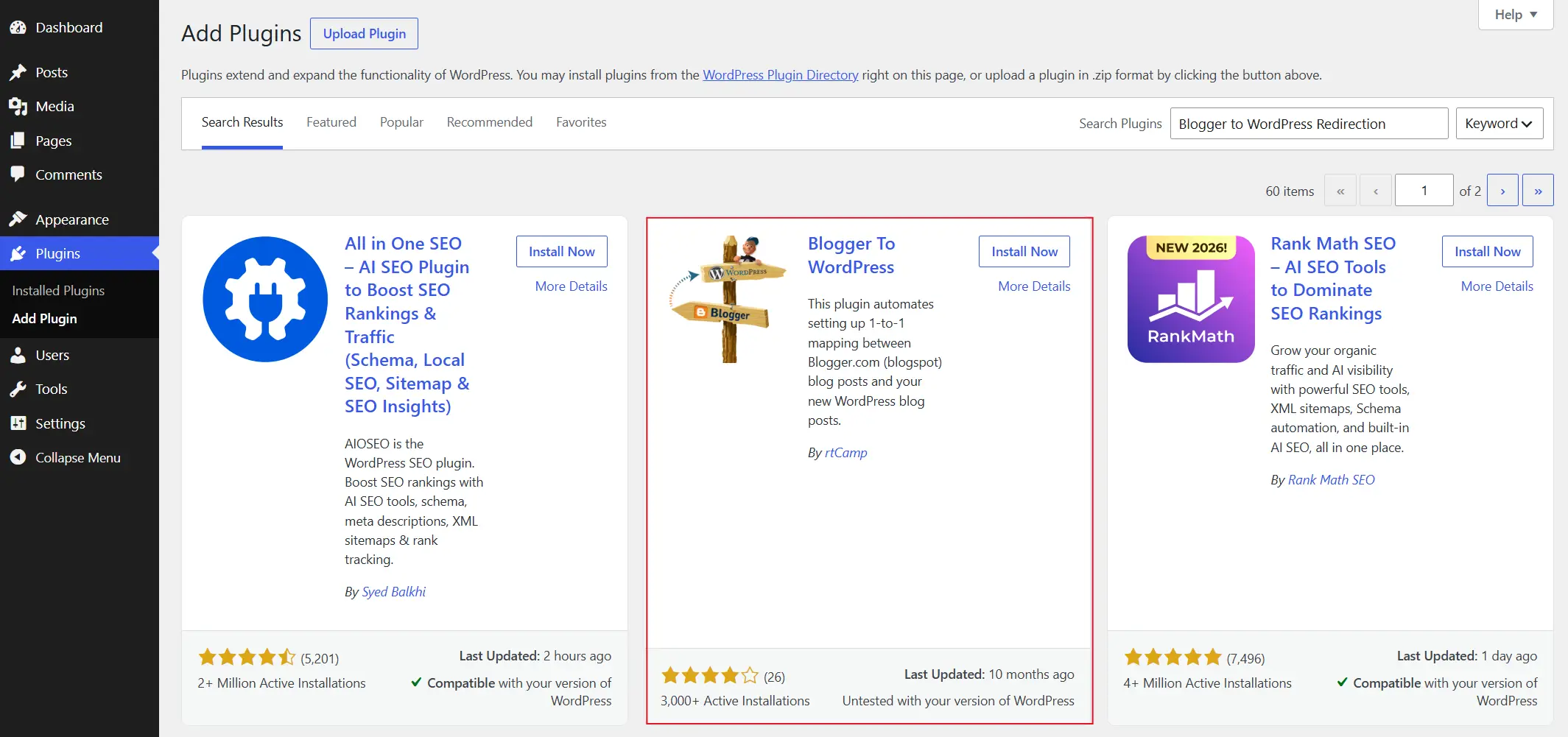This screenshot has height=737, width=1568.
Task: Open the Recommended plugins tab
Action: (490, 122)
